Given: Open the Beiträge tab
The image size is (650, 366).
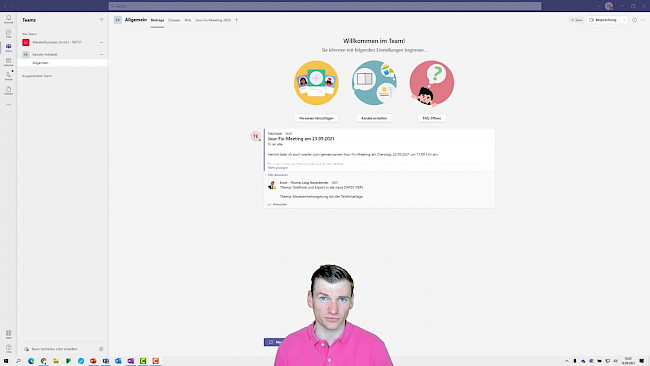Looking at the screenshot, I should [x=158, y=20].
